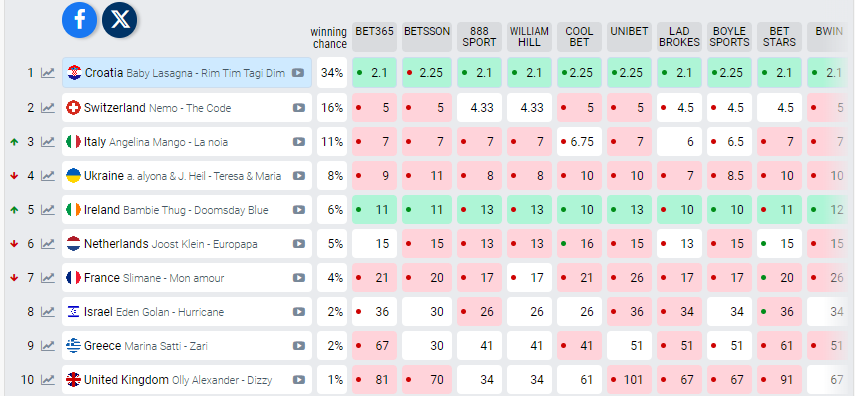Click Switzerland's 4.33 odds under 888 Sport
This screenshot has width=855, height=396.
pyautogui.click(x=479, y=107)
